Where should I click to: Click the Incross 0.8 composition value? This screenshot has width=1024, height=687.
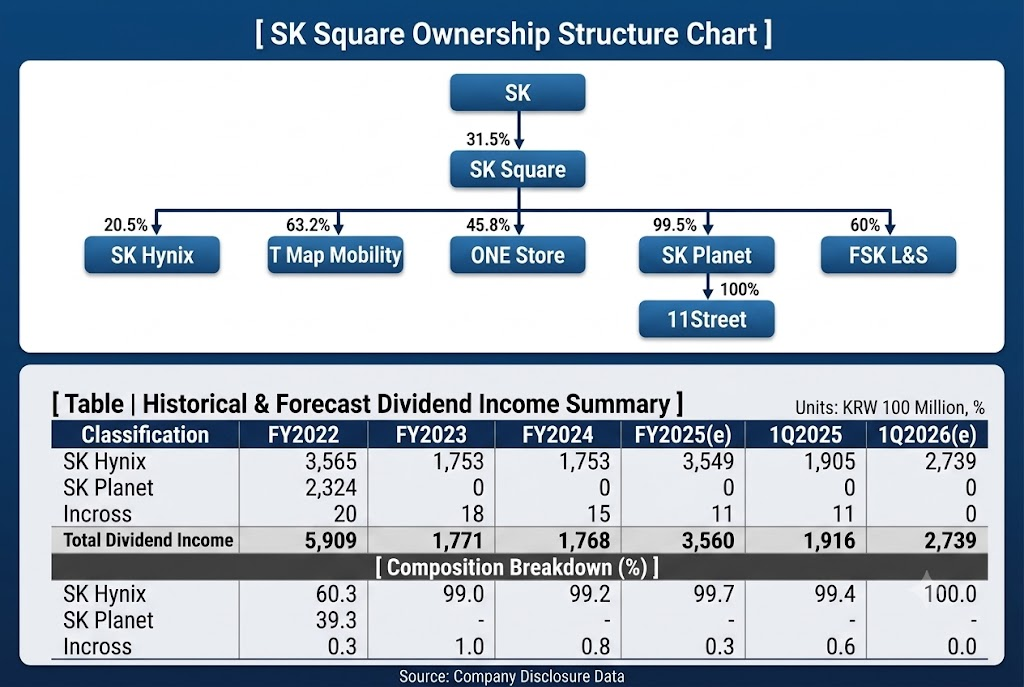click(x=595, y=647)
